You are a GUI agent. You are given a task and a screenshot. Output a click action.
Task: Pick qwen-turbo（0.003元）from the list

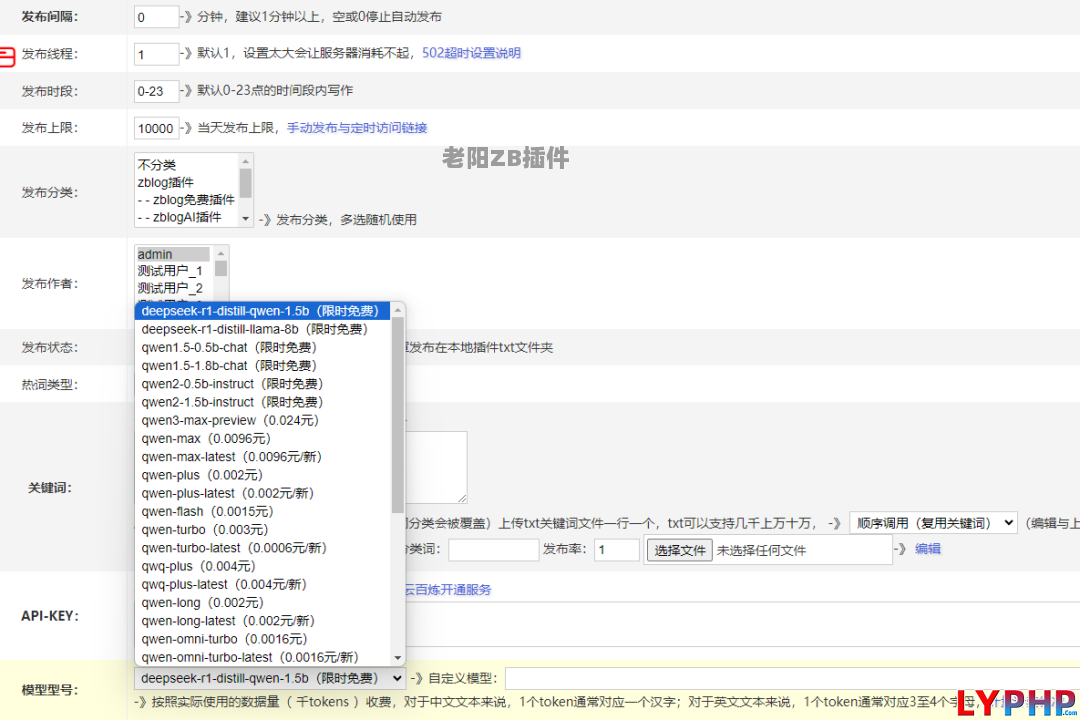coord(263,530)
